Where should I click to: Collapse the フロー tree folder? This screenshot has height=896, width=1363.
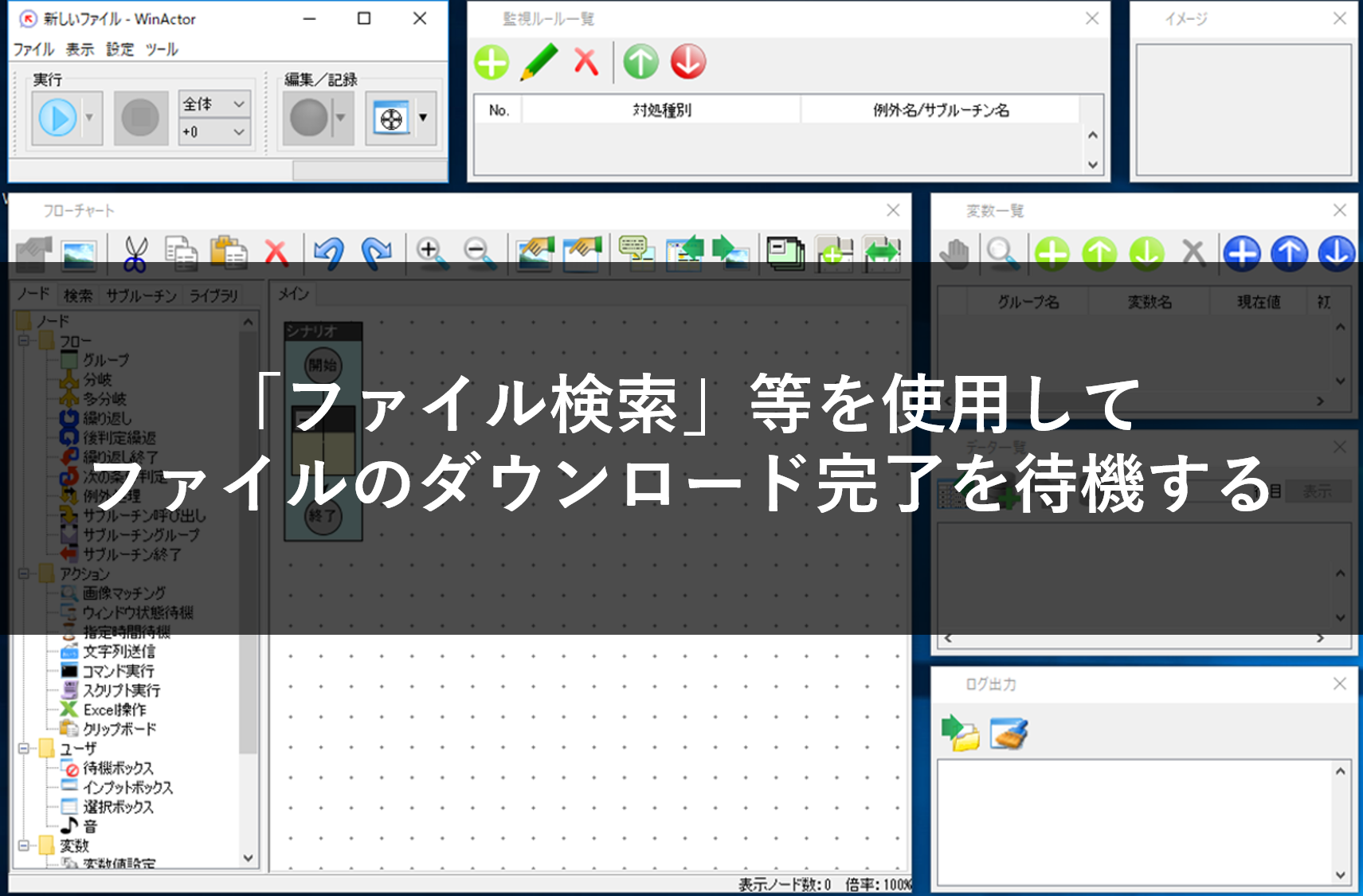[x=24, y=340]
